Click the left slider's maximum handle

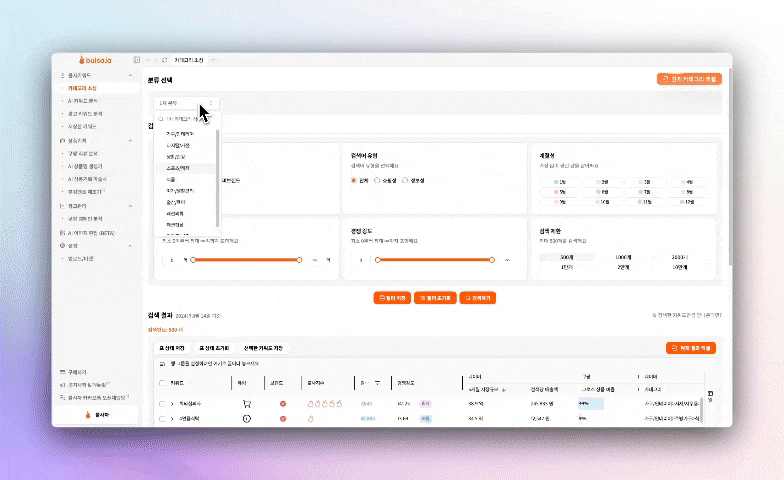click(299, 260)
